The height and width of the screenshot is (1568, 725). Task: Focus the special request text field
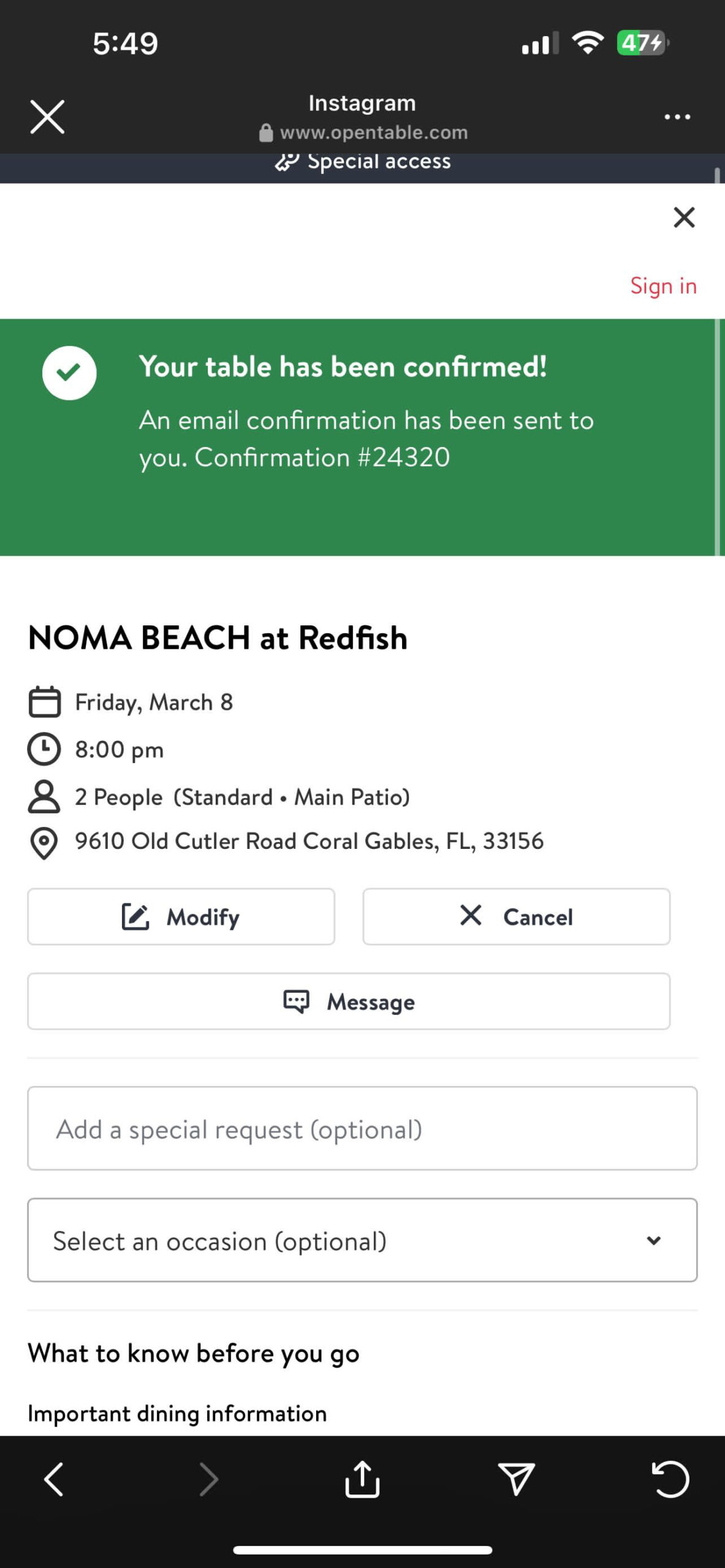[x=362, y=1128]
